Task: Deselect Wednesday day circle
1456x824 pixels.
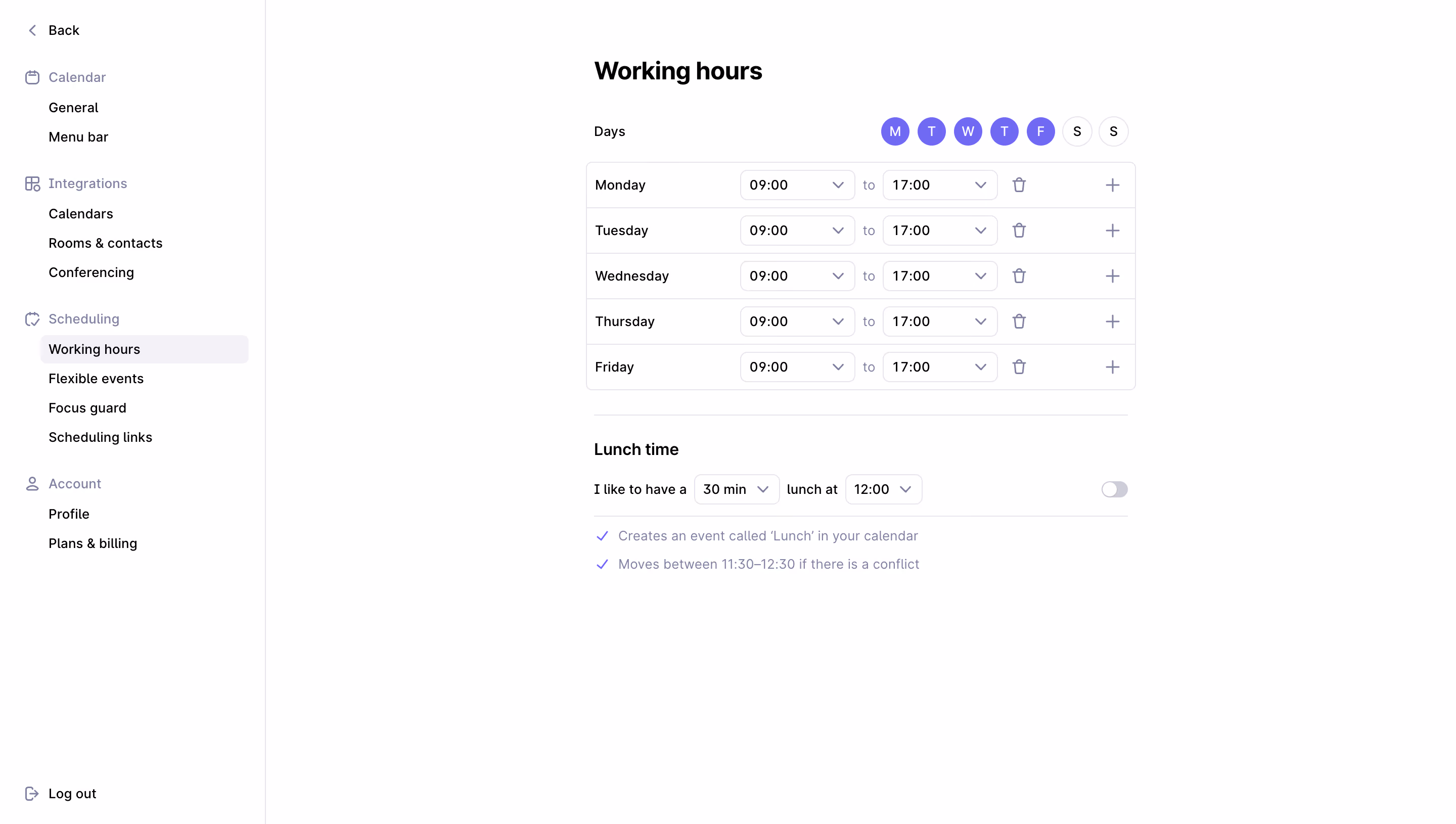Action: point(968,131)
